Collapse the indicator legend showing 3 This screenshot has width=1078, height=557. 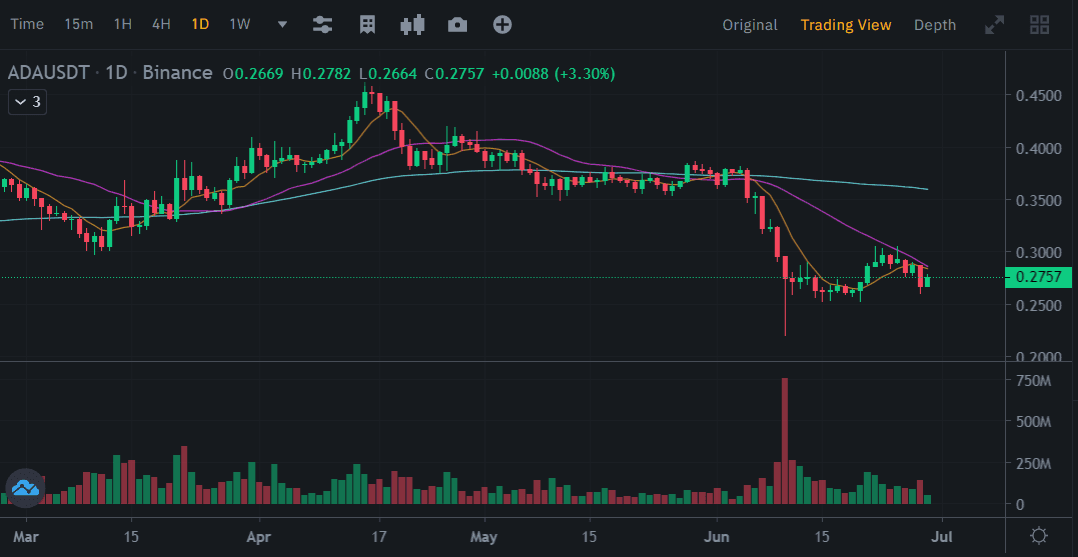(29, 101)
